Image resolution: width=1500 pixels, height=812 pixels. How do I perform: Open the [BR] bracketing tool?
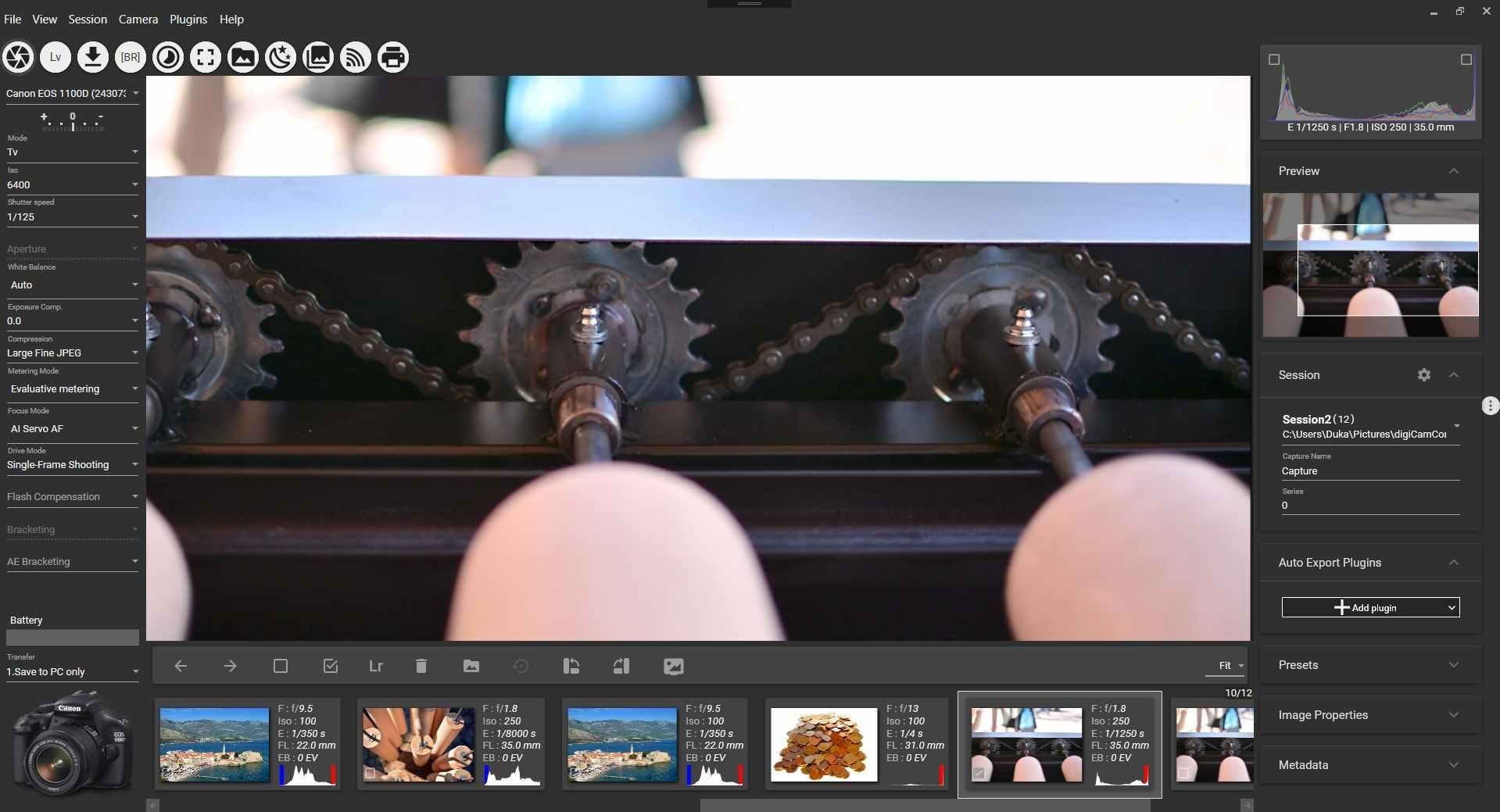point(131,57)
